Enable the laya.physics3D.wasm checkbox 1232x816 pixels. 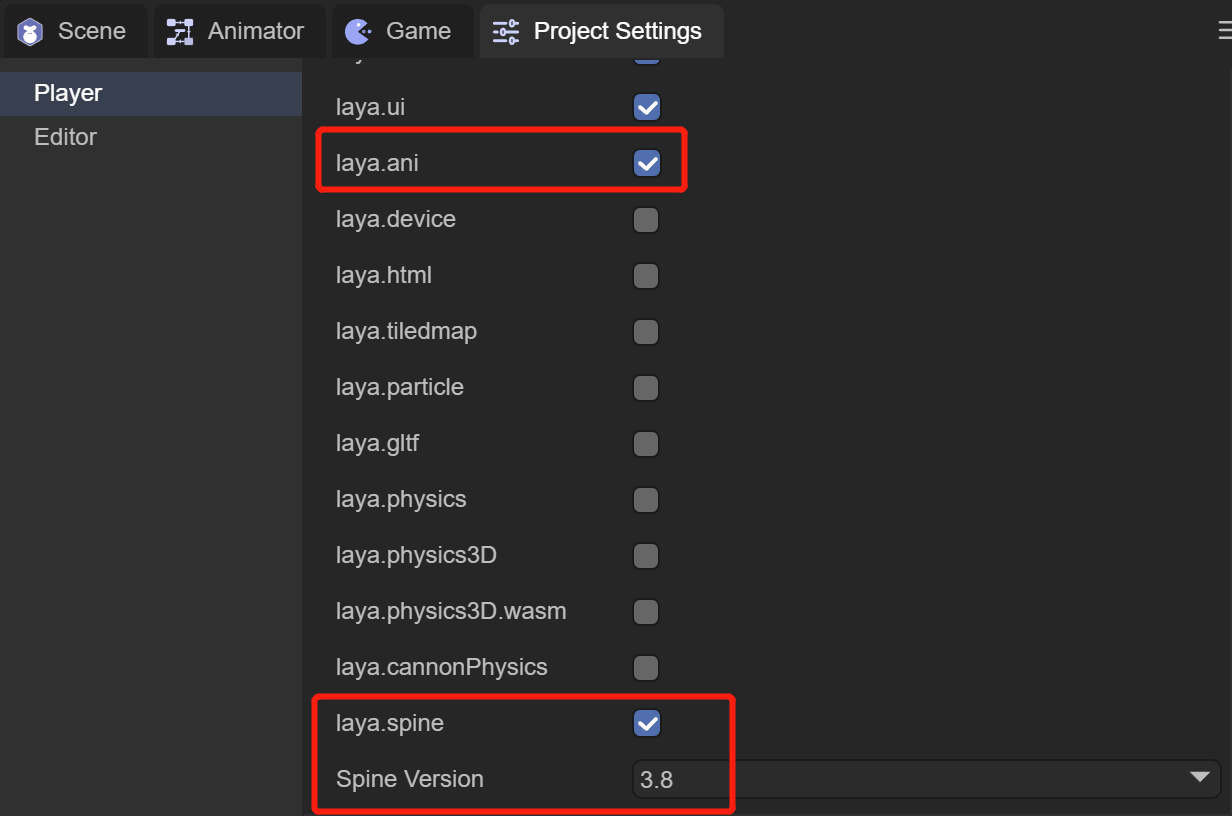647,611
